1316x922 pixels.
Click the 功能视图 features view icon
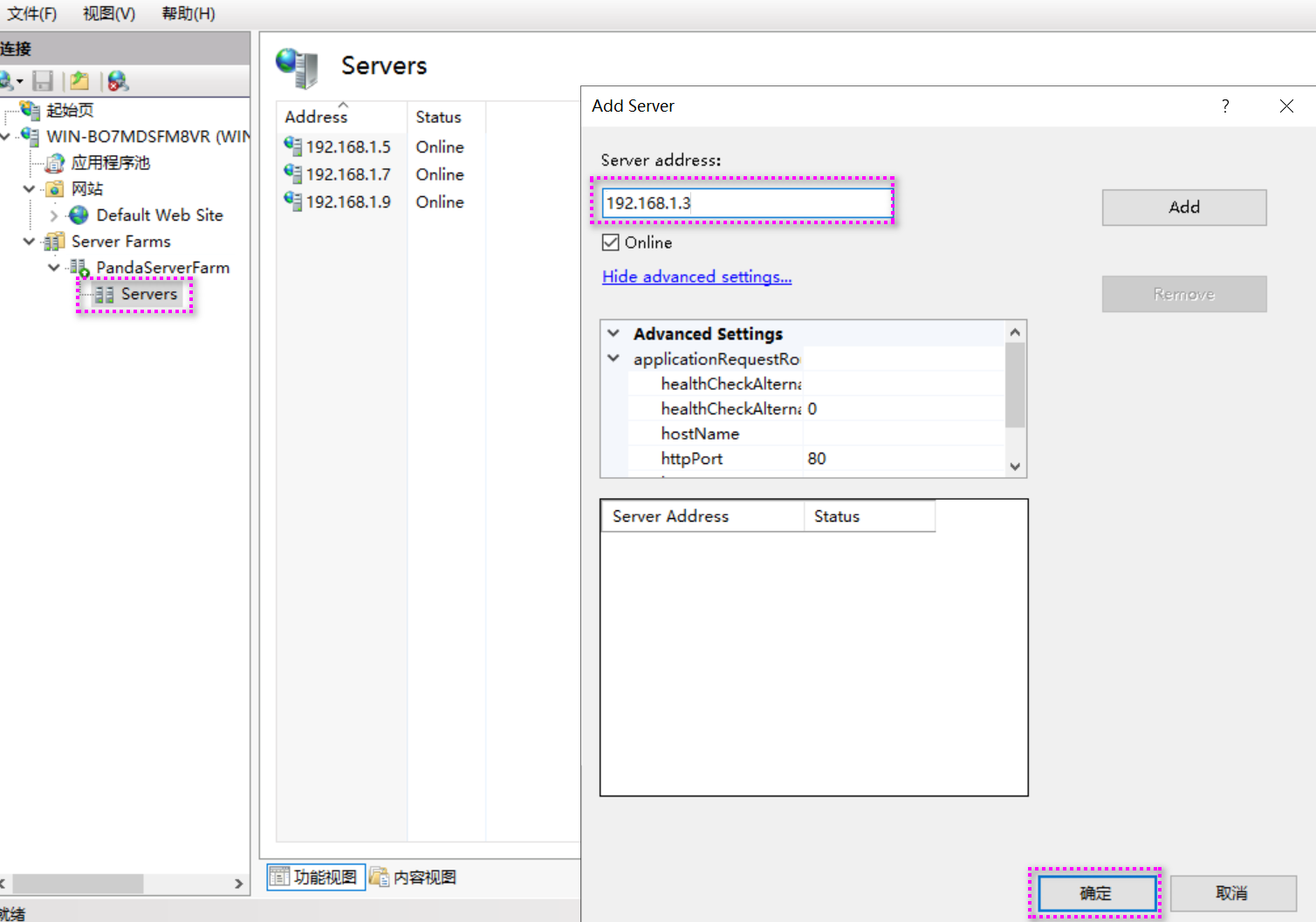click(279, 877)
